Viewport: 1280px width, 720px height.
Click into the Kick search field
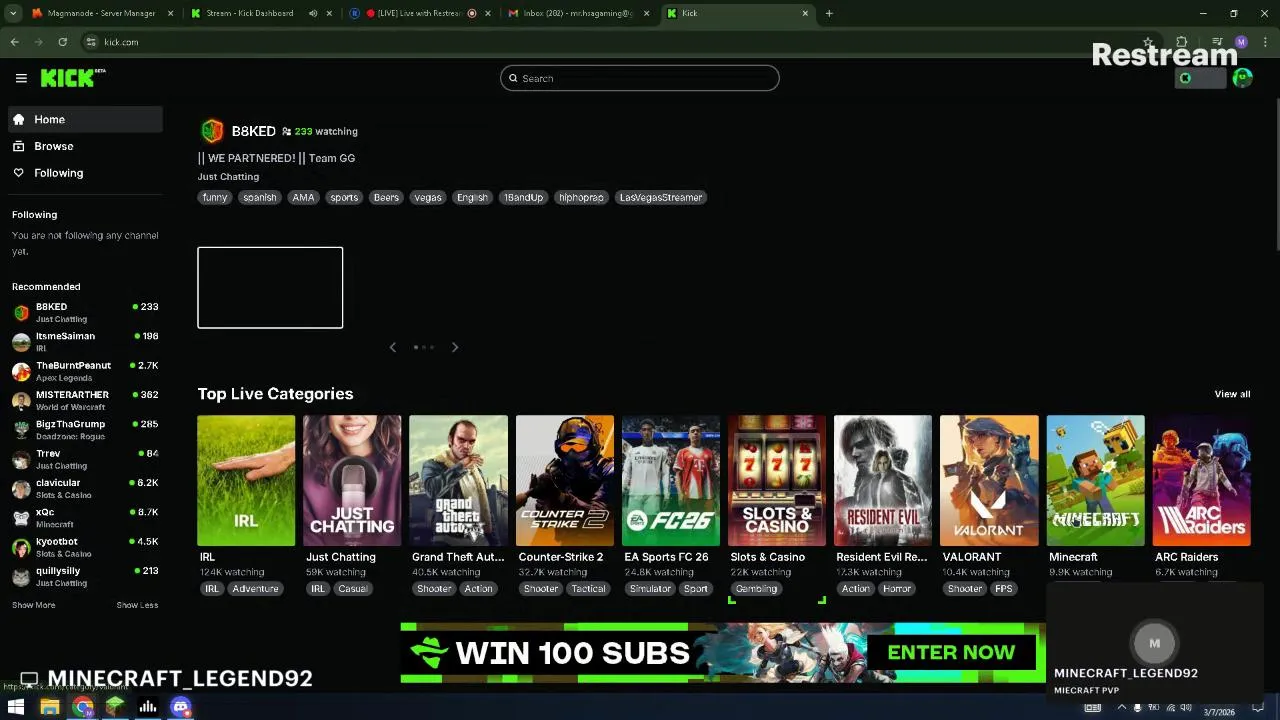(640, 78)
